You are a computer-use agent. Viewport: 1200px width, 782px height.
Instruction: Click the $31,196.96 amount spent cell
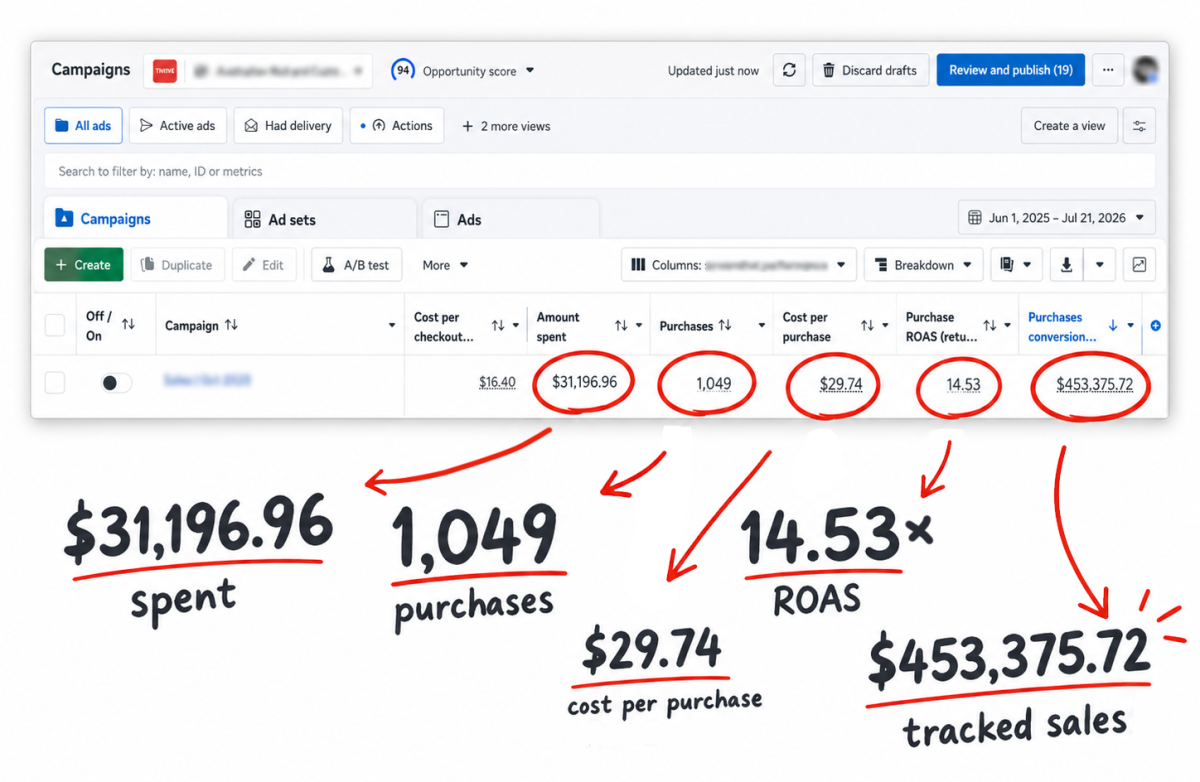pos(584,383)
